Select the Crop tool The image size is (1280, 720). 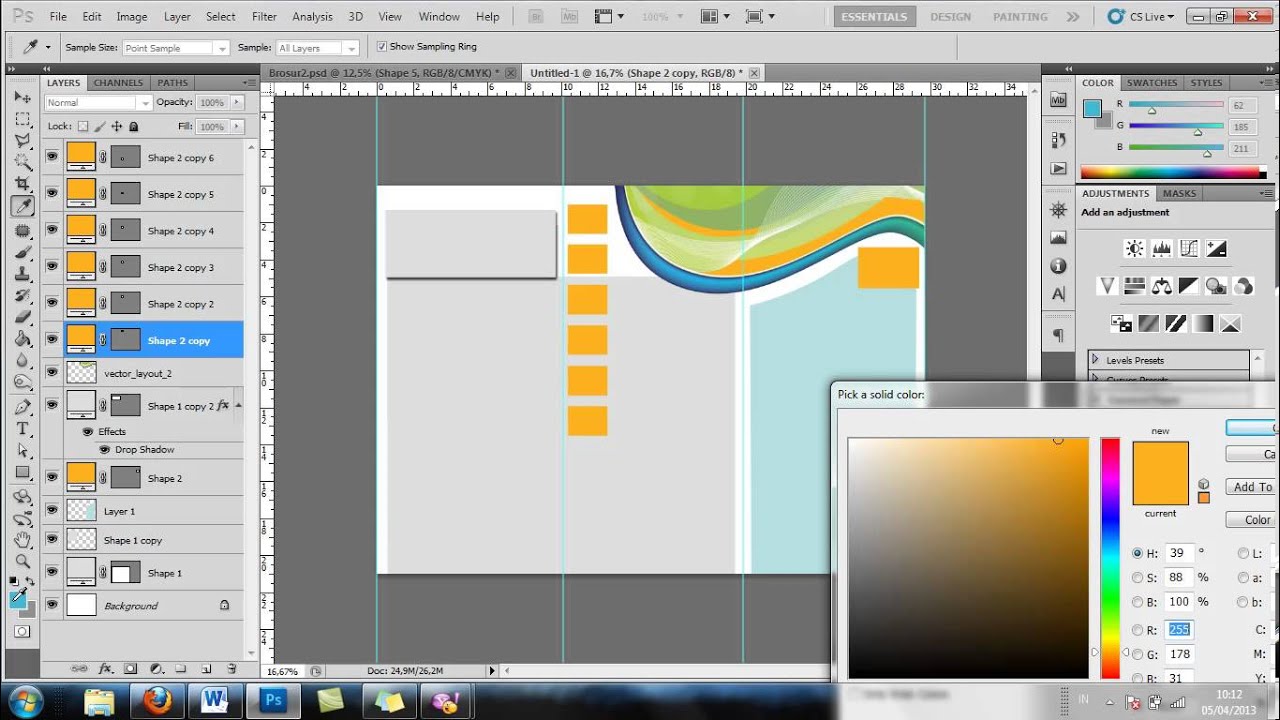click(23, 184)
